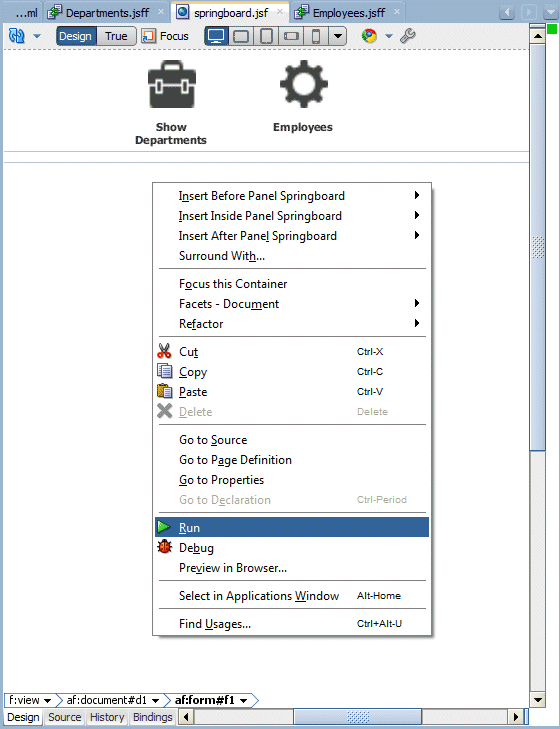Switch to Bindings bottom tab
560x729 pixels.
pos(153,717)
